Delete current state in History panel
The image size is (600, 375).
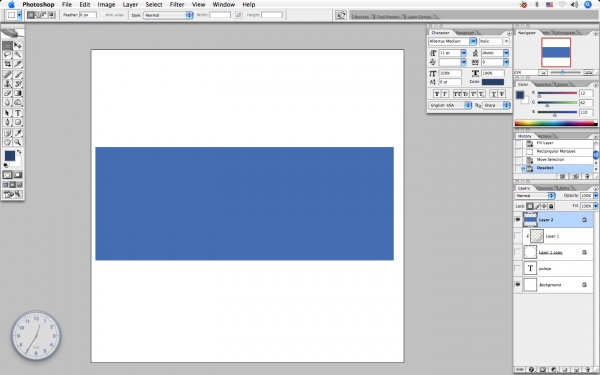click(587, 176)
